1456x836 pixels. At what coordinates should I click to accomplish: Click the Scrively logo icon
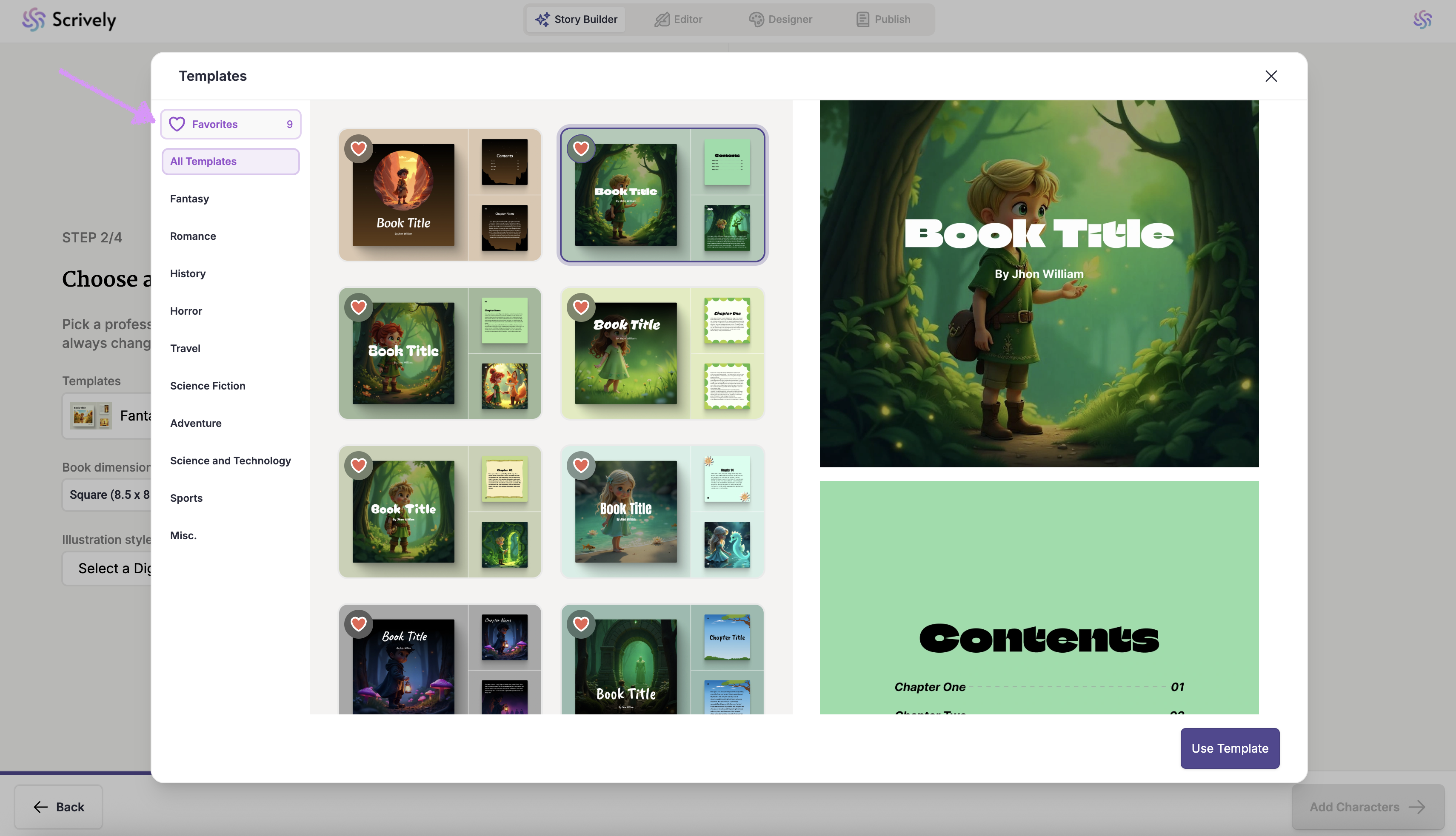coord(33,20)
